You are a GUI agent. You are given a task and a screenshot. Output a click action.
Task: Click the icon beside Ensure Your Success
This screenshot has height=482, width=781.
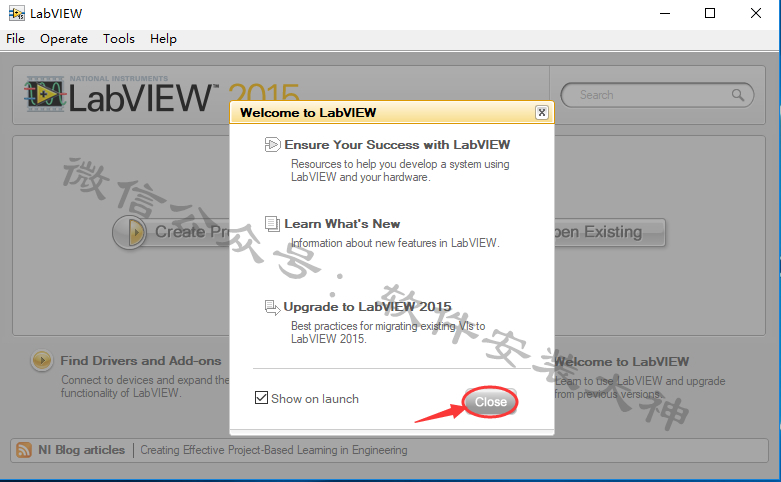tap(272, 145)
